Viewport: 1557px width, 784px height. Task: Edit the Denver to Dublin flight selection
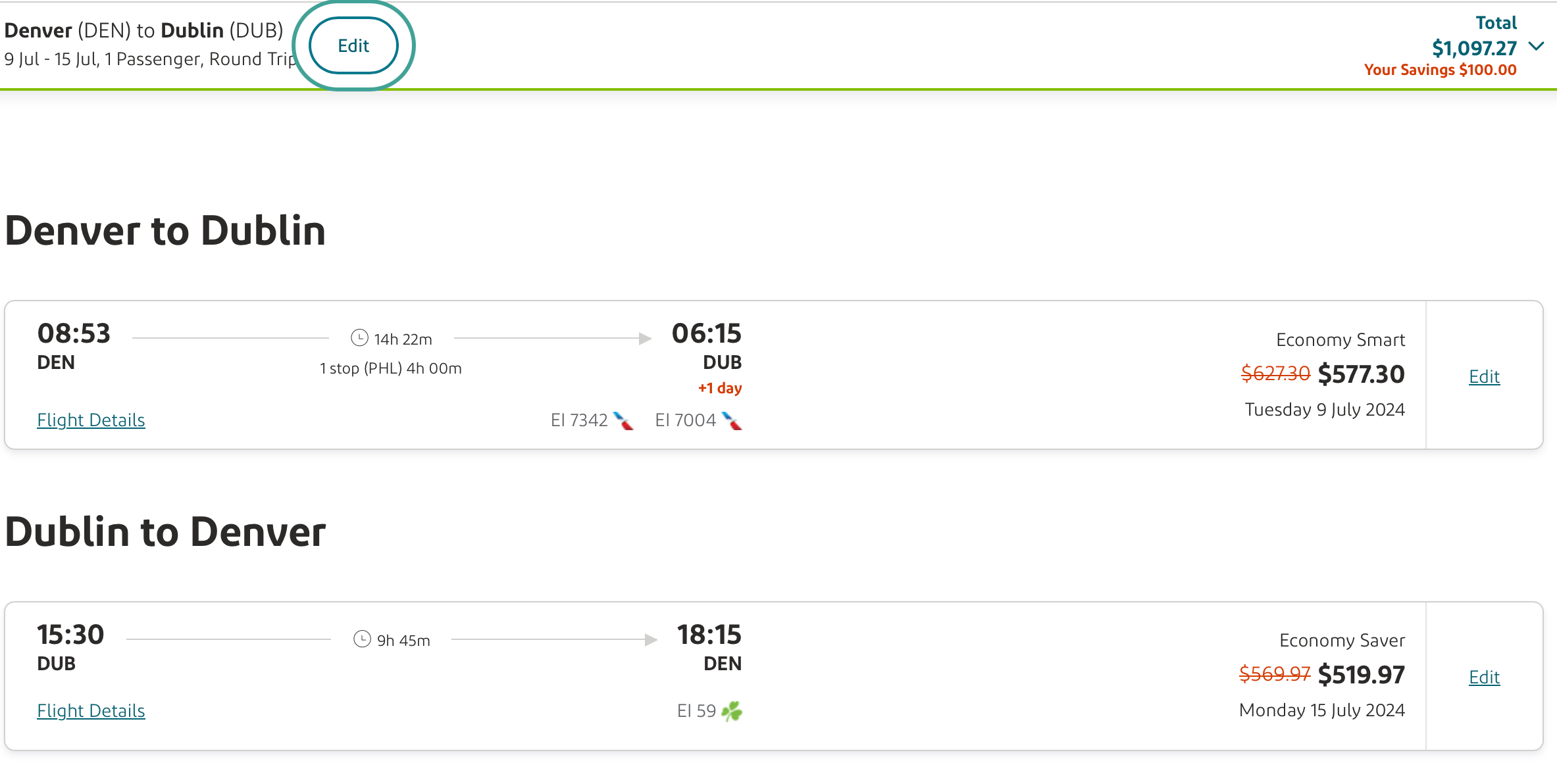1484,376
